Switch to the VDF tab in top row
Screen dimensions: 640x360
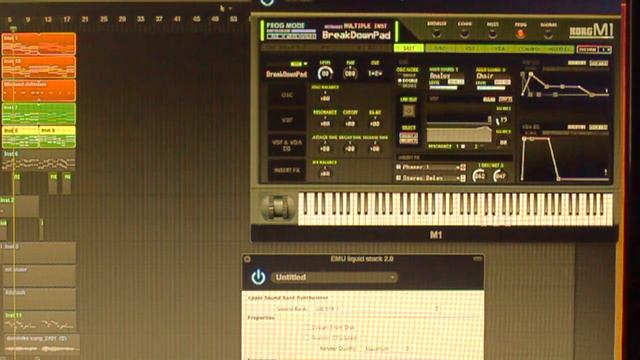pos(469,49)
